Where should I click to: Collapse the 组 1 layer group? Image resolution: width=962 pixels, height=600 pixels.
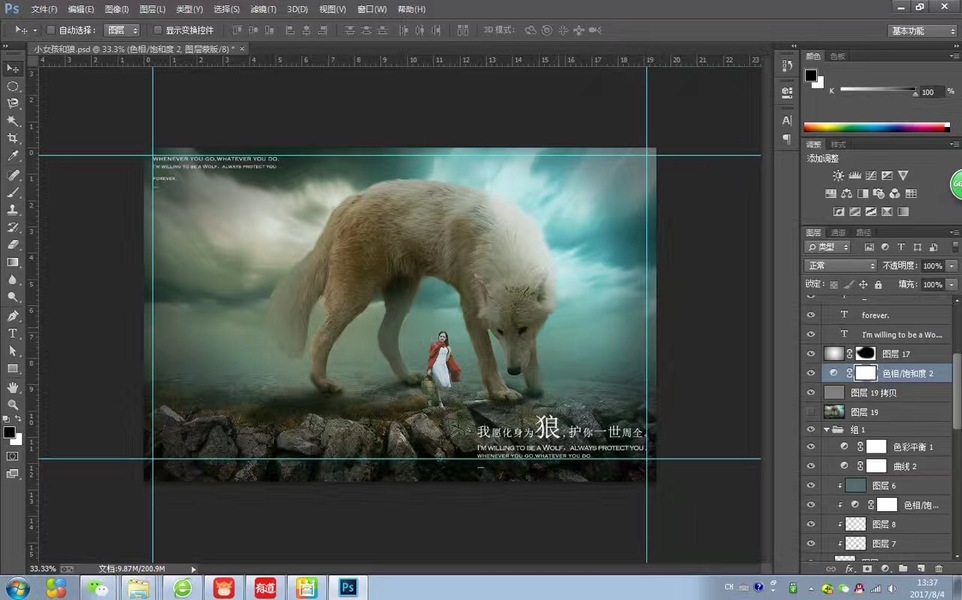[826, 429]
